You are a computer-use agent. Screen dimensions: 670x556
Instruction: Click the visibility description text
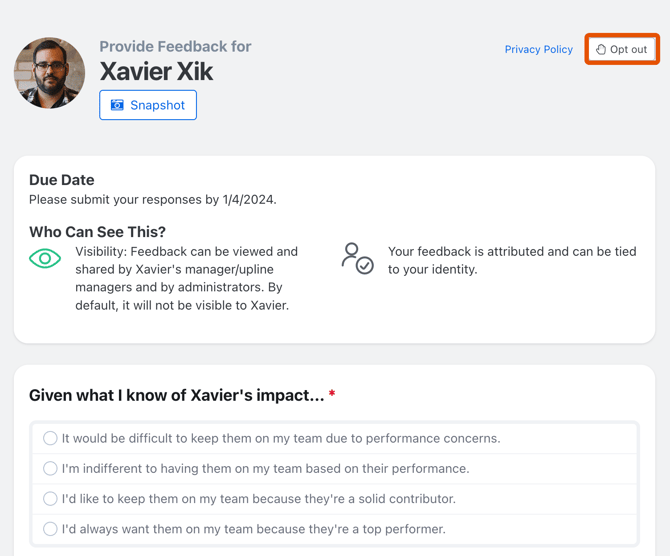(x=186, y=278)
